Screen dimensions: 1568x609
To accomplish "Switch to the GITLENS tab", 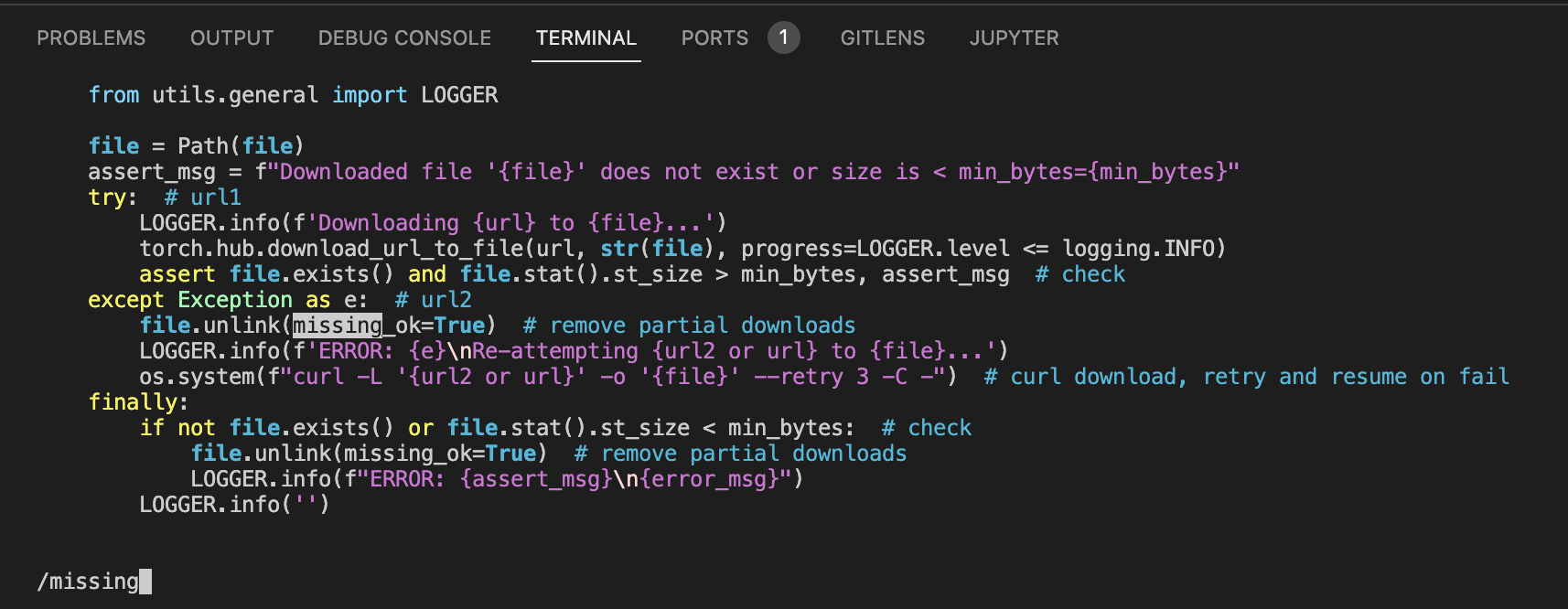I will (882, 38).
